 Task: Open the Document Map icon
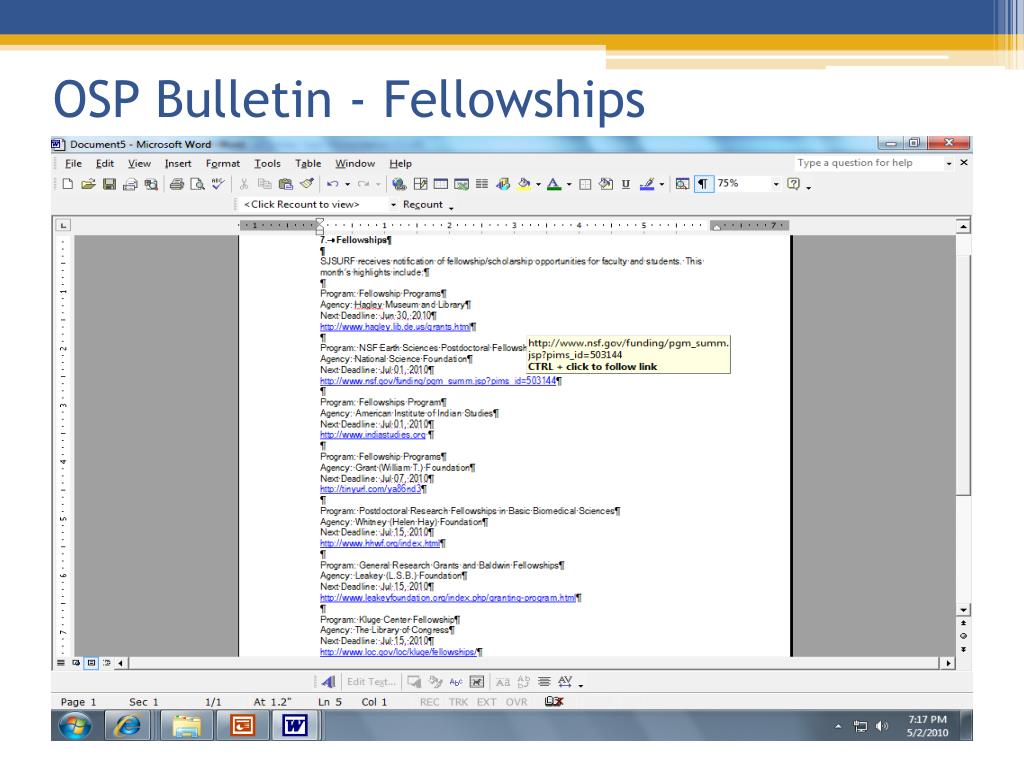point(682,184)
